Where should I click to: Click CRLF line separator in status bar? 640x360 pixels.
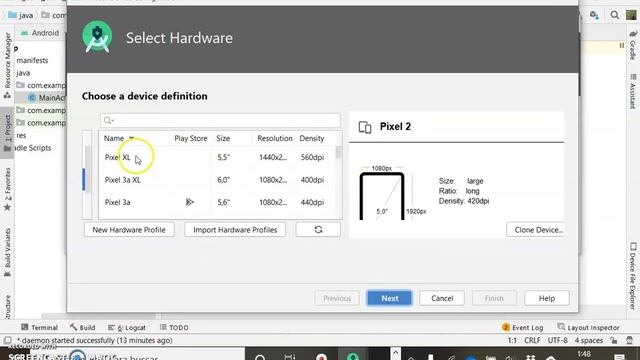[x=532, y=340]
